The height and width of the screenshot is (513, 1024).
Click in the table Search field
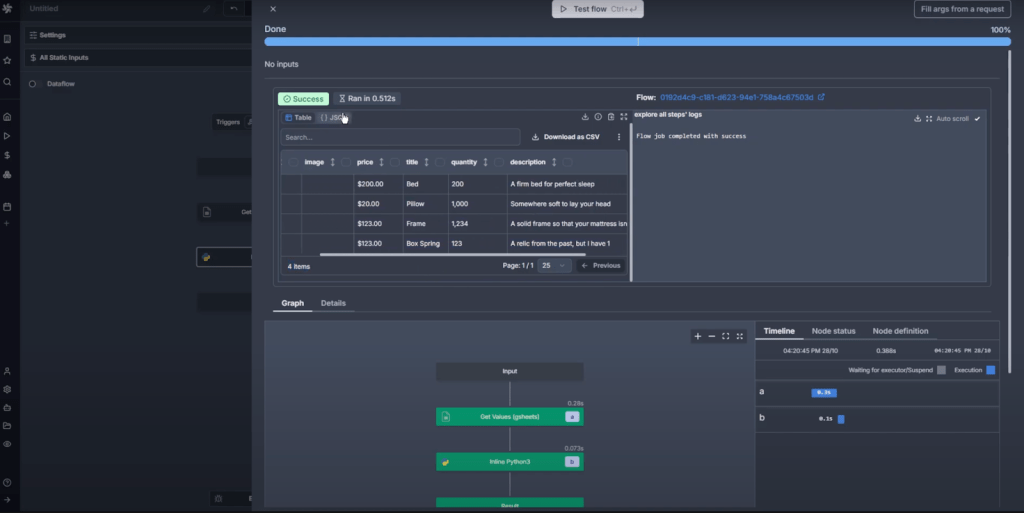pyautogui.click(x=400, y=137)
